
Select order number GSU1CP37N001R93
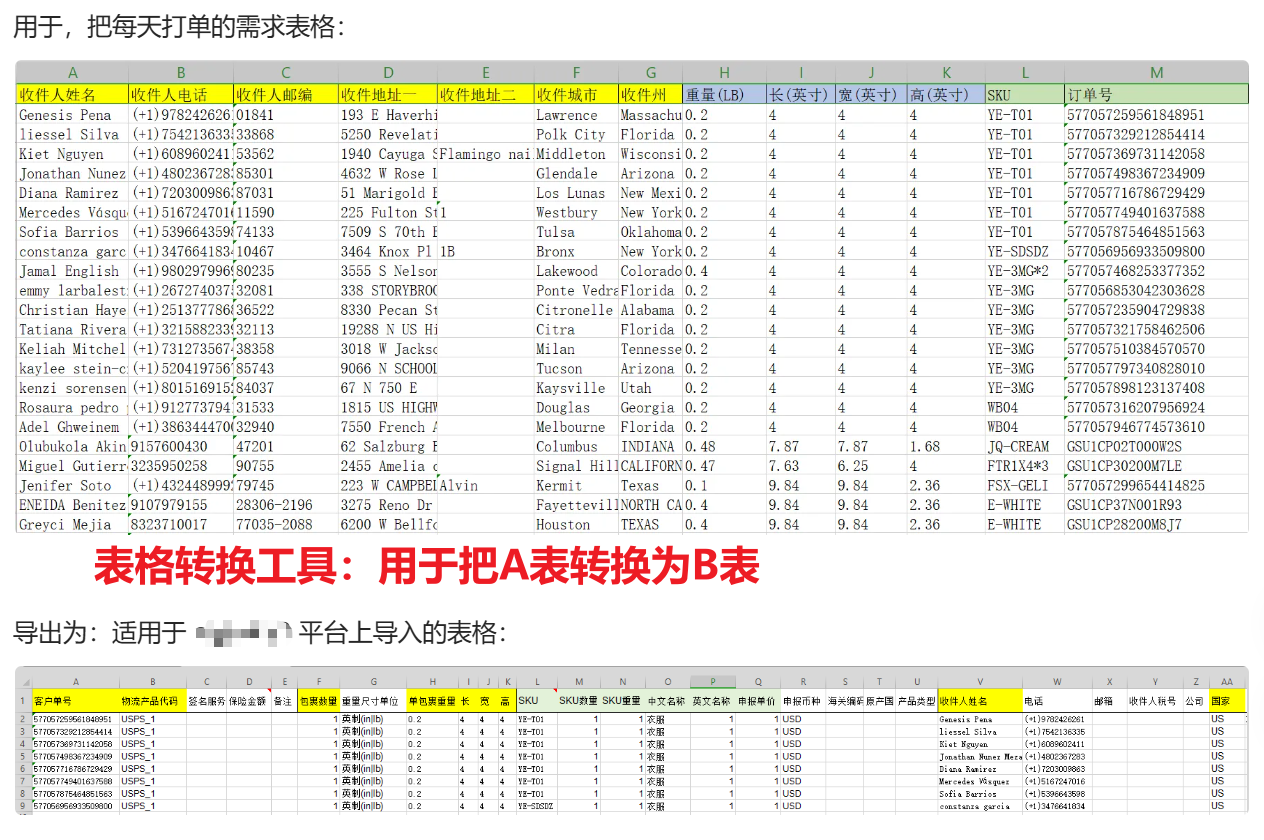tap(1156, 505)
